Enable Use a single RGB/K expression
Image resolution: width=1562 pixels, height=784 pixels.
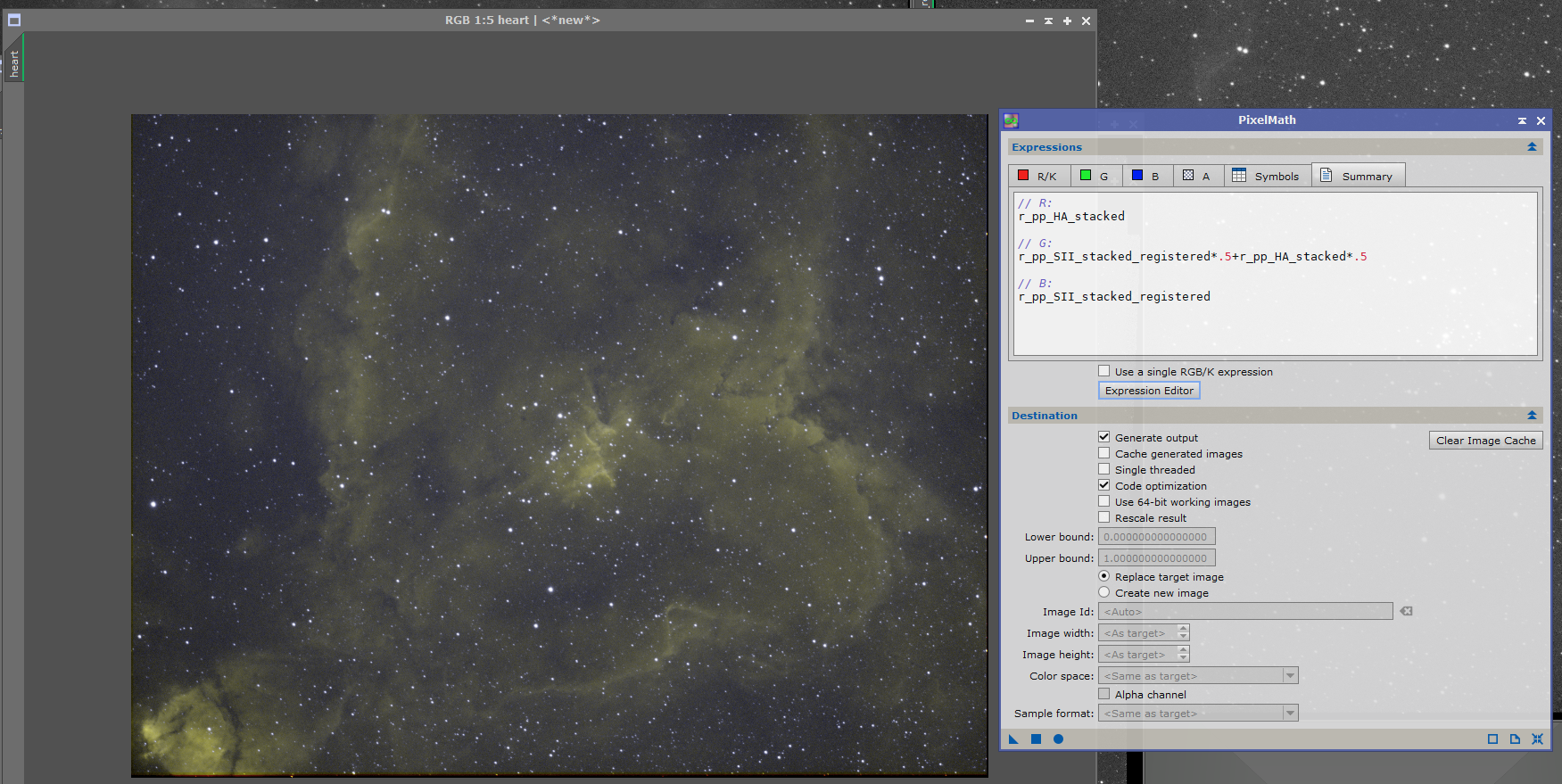[x=1104, y=371]
